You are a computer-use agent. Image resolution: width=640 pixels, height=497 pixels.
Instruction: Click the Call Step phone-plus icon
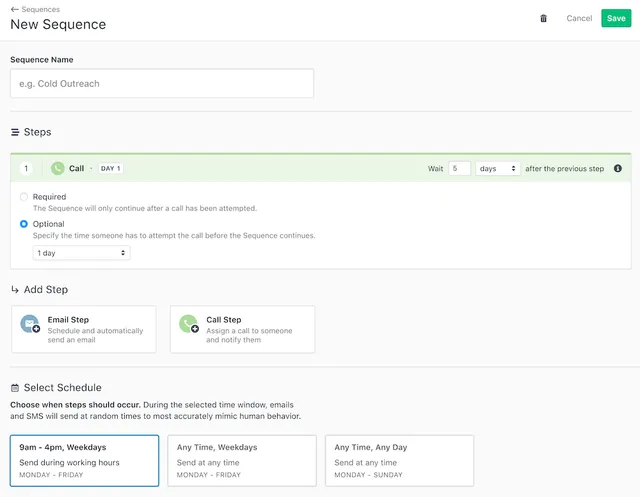pos(189,324)
